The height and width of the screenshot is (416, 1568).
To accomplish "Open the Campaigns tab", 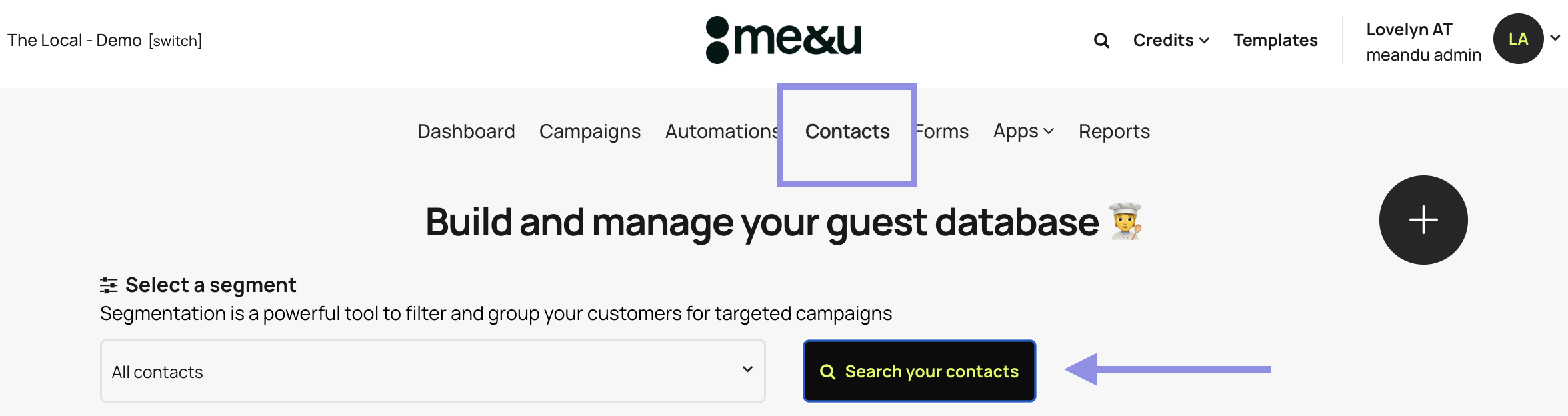I will [x=589, y=131].
